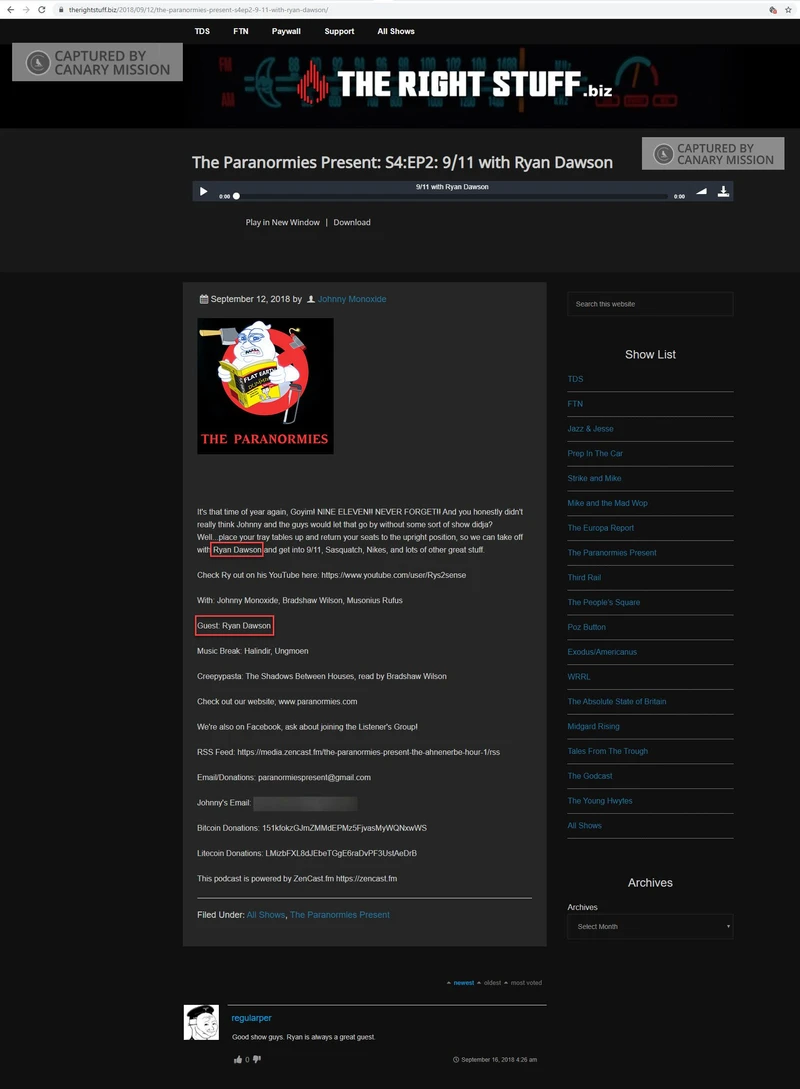The image size is (800, 1089).
Task: Expand the Select Month archives dropdown
Action: 650,926
